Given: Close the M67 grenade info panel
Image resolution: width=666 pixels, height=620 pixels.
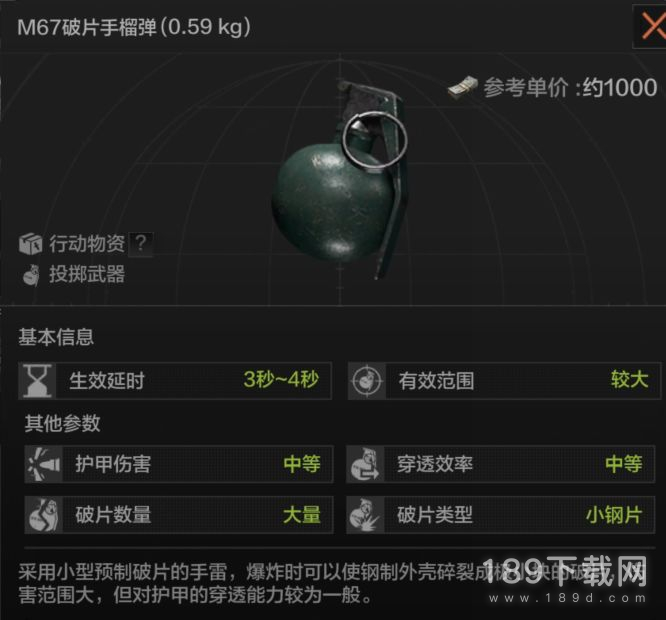Looking at the screenshot, I should pyautogui.click(x=652, y=26).
